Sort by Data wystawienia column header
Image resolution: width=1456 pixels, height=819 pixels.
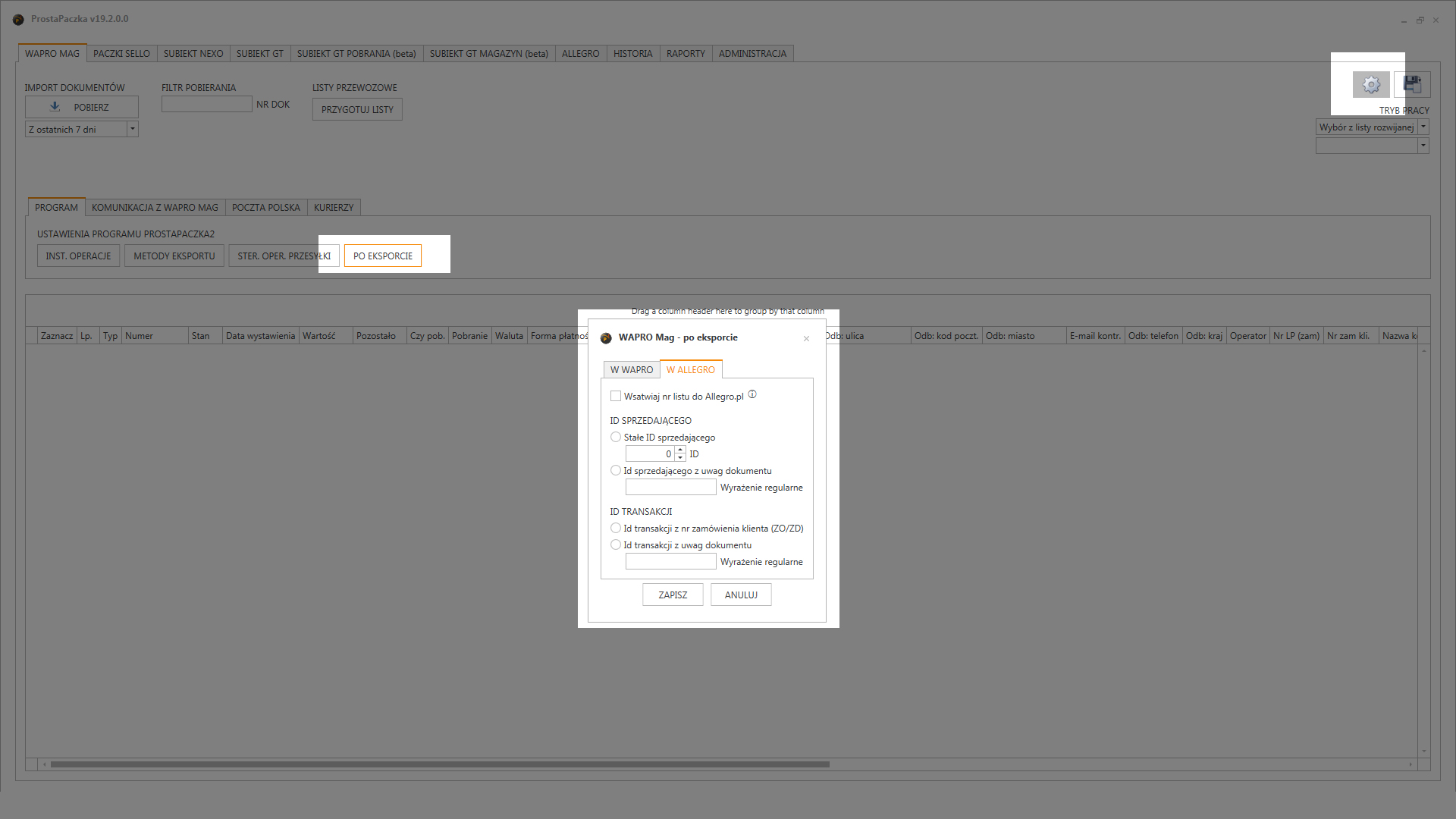point(261,336)
